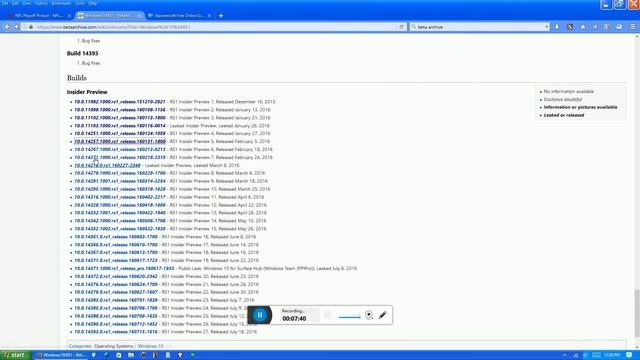Open the History menu
The image size is (640, 360).
coord(41,3)
